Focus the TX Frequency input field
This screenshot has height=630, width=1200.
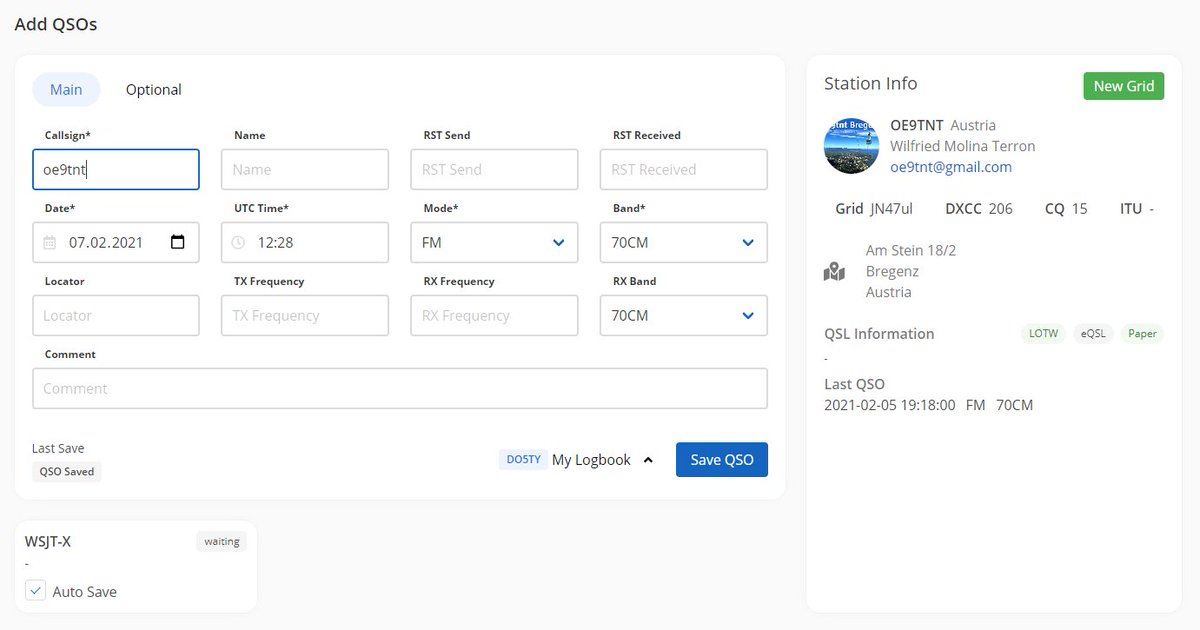coord(305,315)
